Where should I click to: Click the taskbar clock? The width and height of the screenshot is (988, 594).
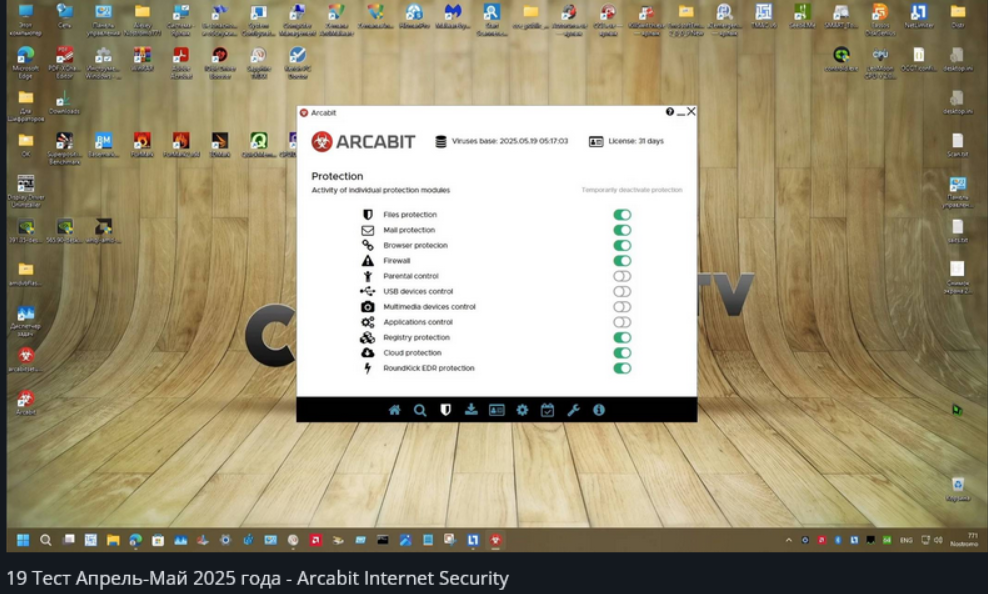[964, 540]
